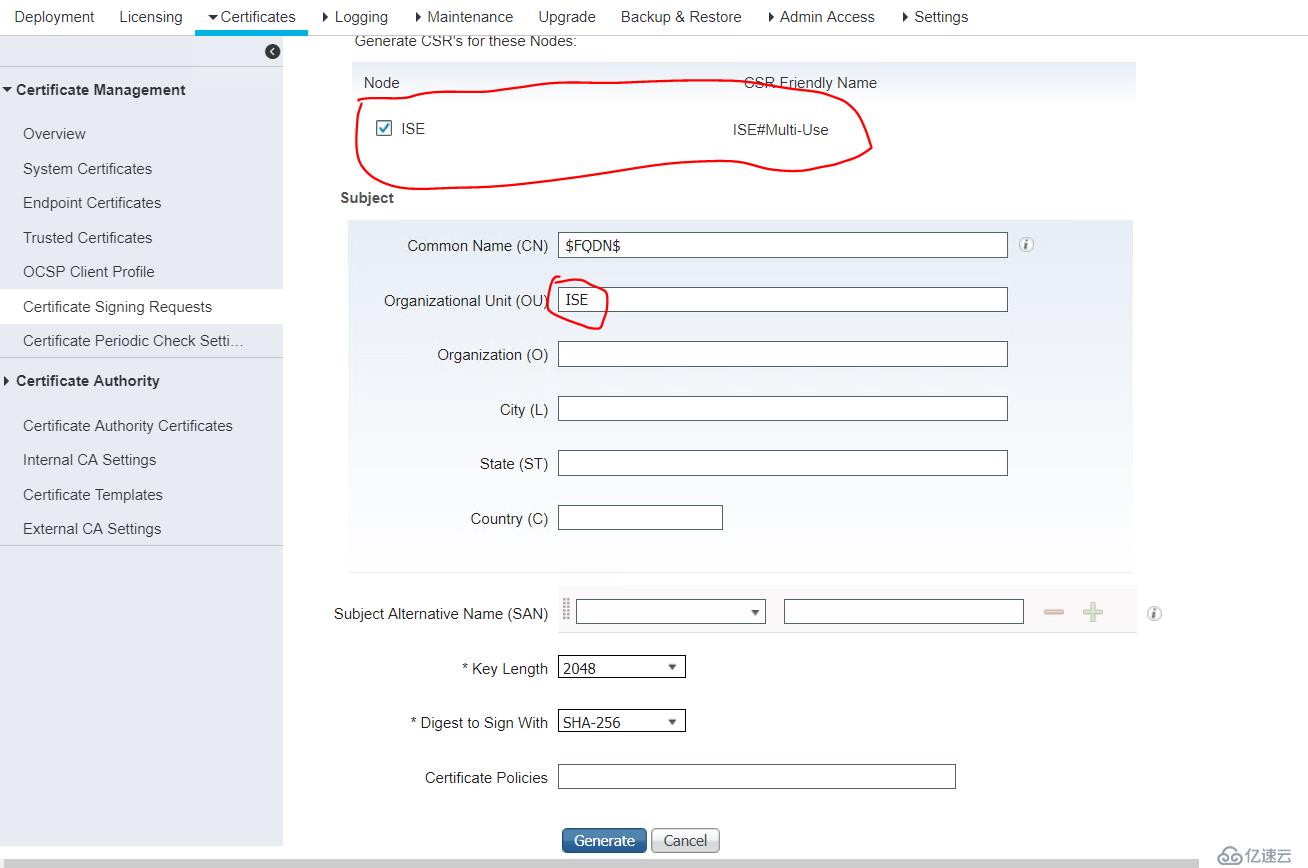Click the SAN value text field
This screenshot has width=1308, height=868.
click(904, 612)
